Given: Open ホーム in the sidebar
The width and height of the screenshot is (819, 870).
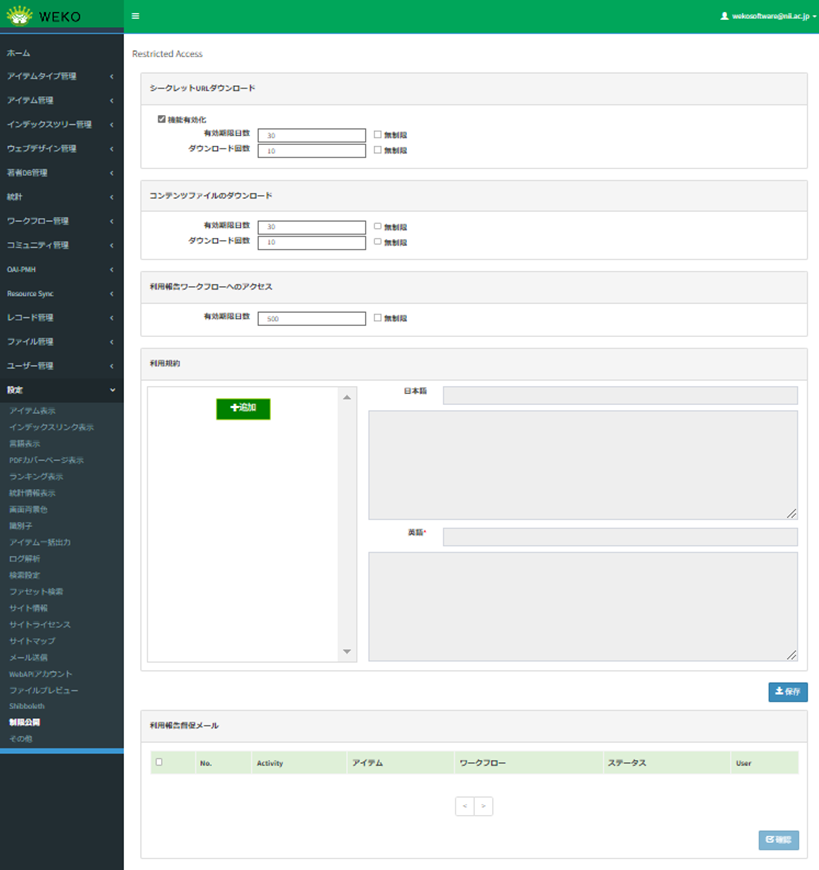Looking at the screenshot, I should (18, 52).
